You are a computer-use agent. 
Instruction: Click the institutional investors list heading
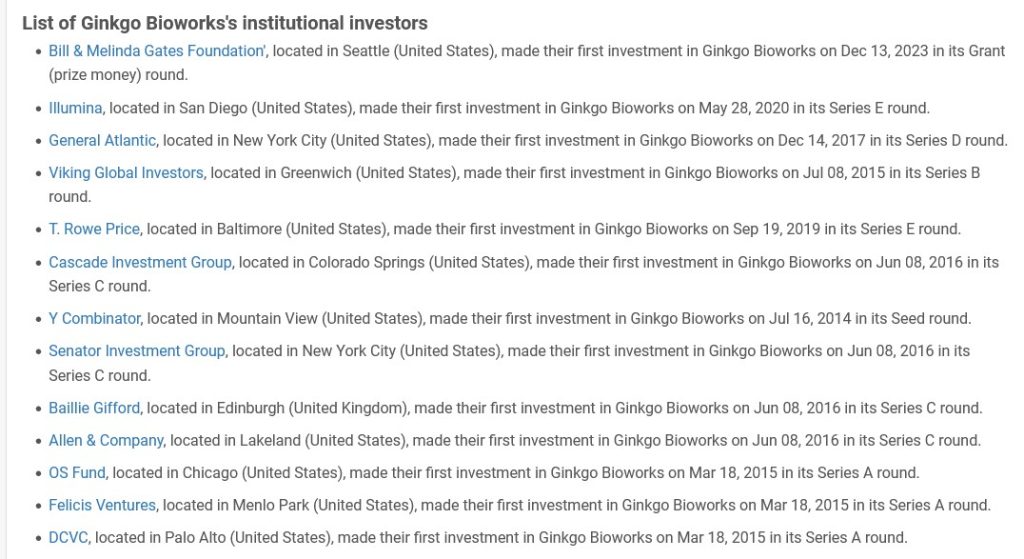pyautogui.click(x=225, y=23)
